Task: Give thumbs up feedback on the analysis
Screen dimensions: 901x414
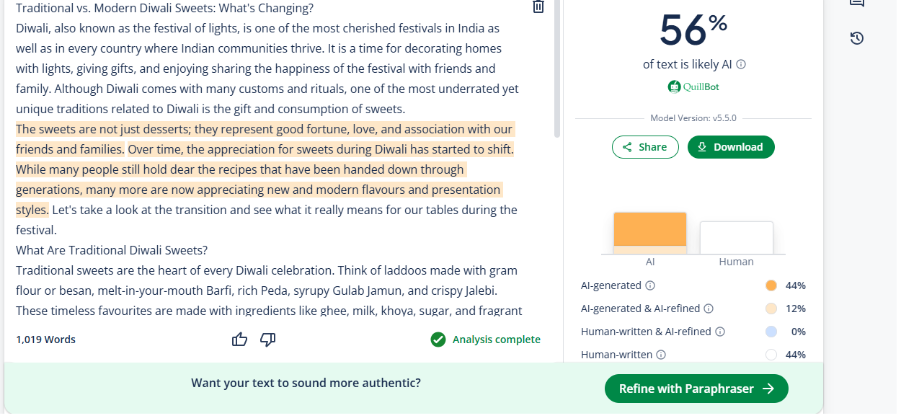Action: [x=239, y=340]
